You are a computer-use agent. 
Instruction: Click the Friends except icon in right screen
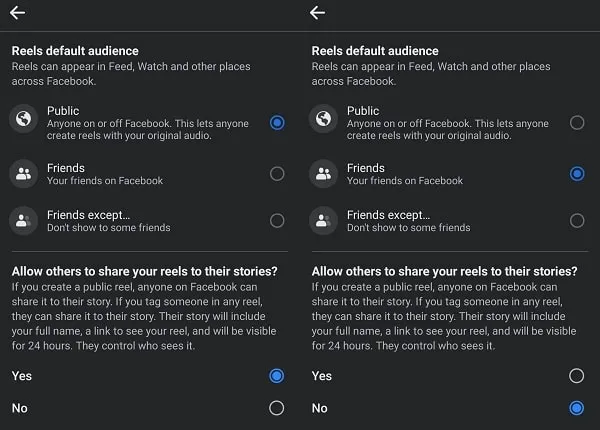point(323,221)
